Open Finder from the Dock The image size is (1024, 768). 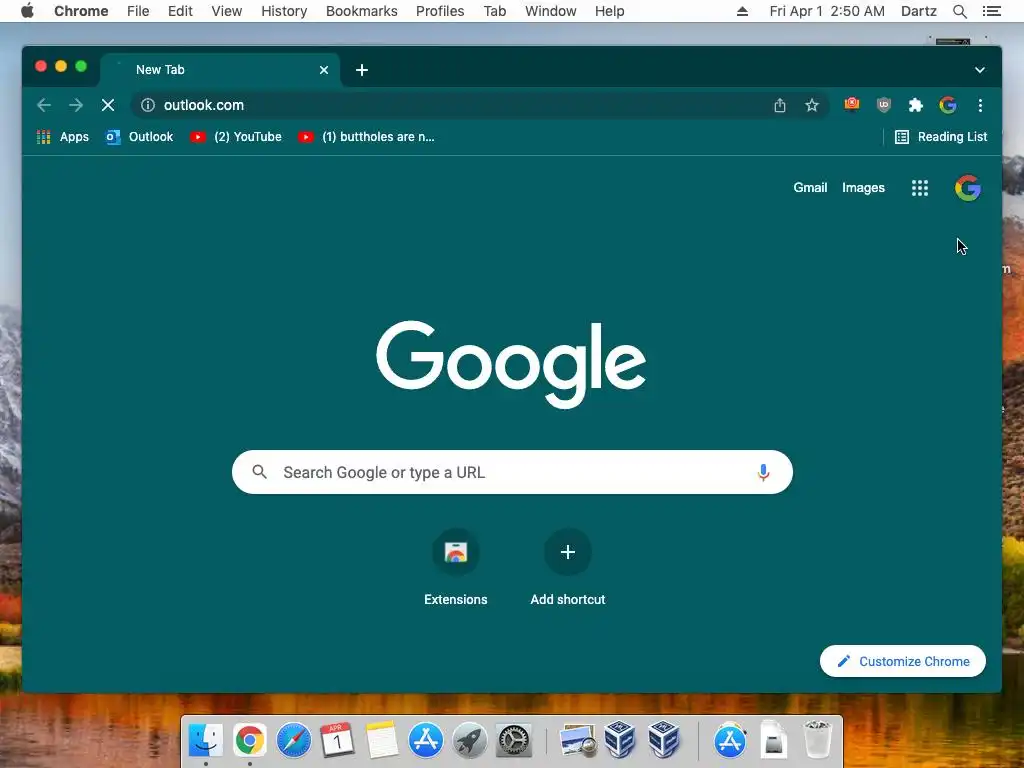206,741
